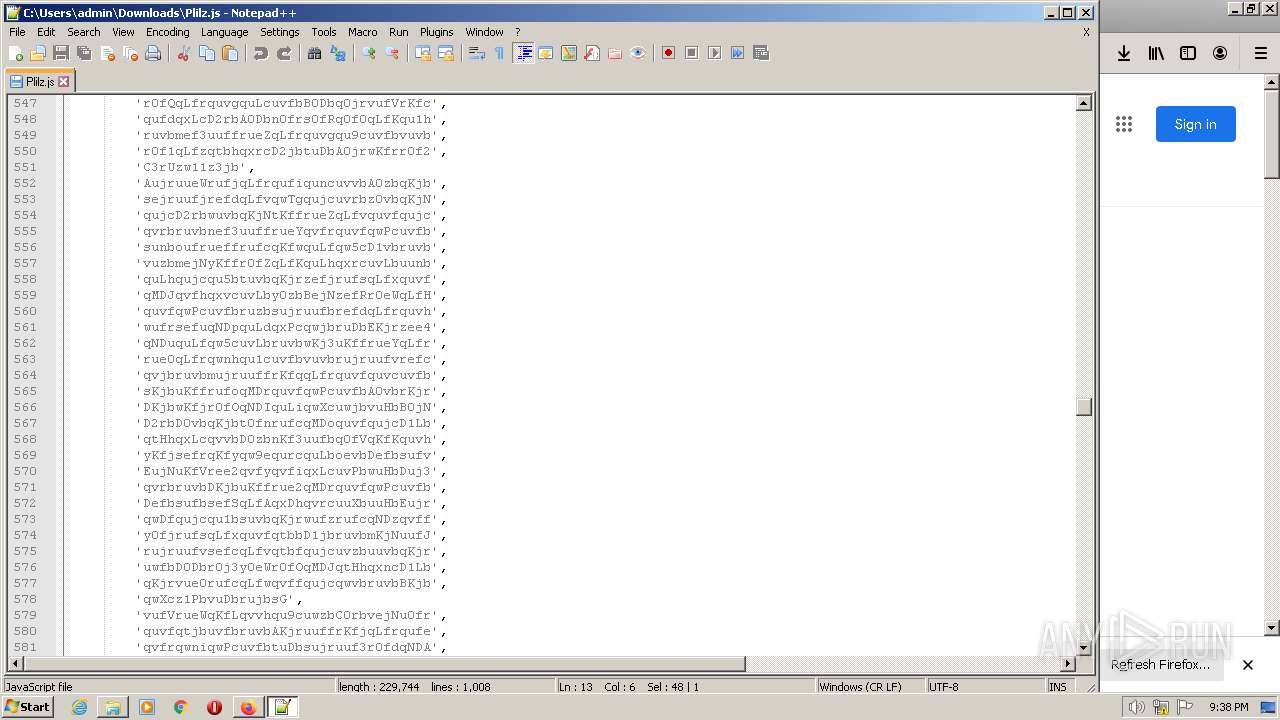Click the Chrome taskbar icon

click(x=180, y=707)
